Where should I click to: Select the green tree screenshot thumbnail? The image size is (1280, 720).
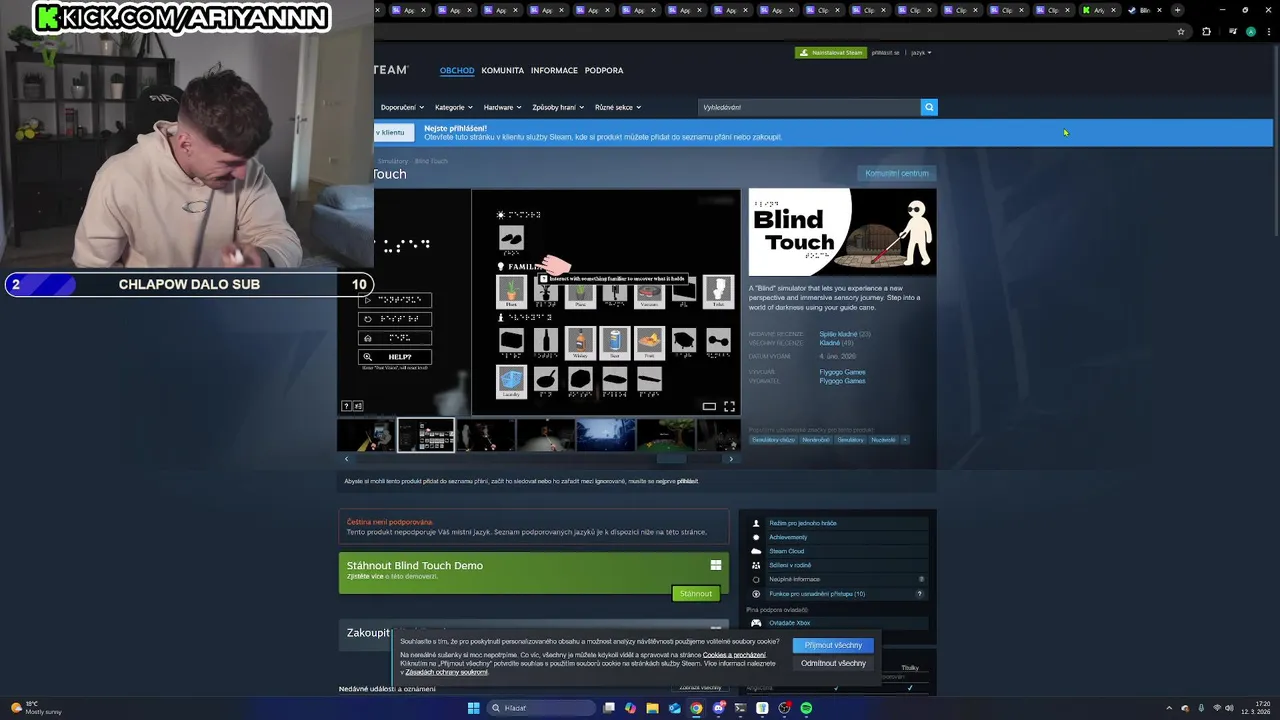[x=665, y=435]
